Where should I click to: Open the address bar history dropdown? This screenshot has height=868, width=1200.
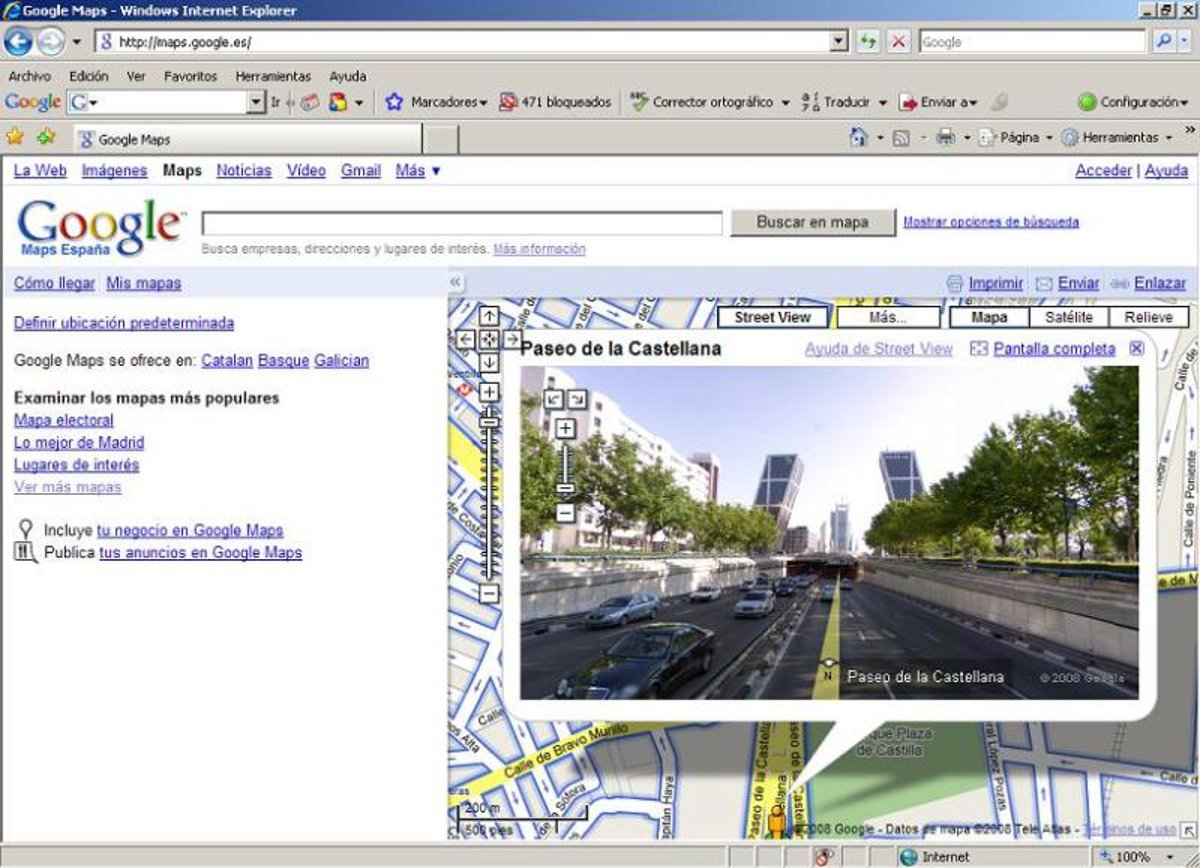pyautogui.click(x=839, y=42)
